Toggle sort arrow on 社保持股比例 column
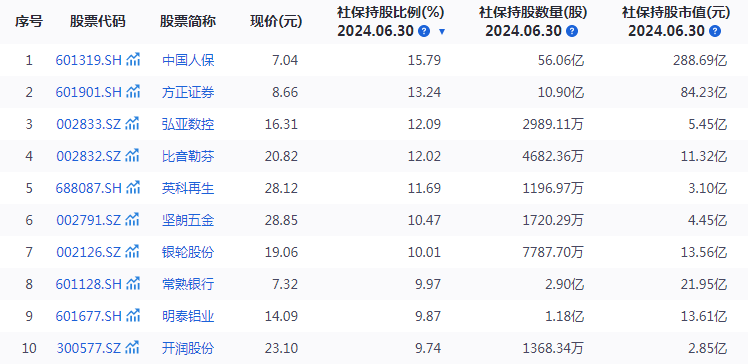748x364 pixels. point(442,32)
